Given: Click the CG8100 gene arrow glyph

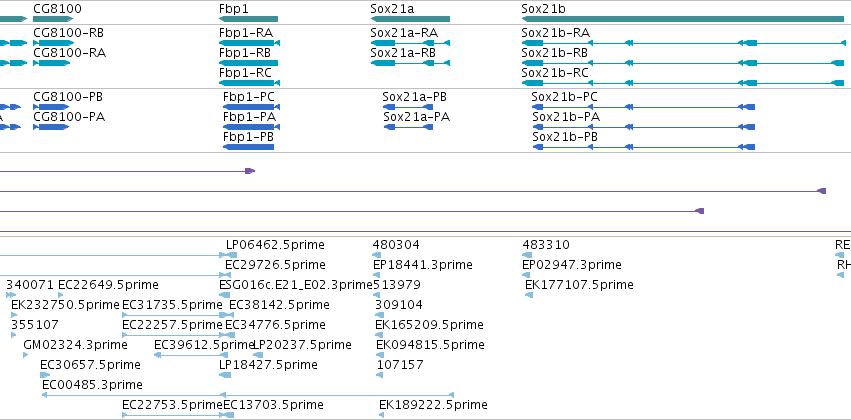Looking at the screenshot, I should tap(53, 19).
